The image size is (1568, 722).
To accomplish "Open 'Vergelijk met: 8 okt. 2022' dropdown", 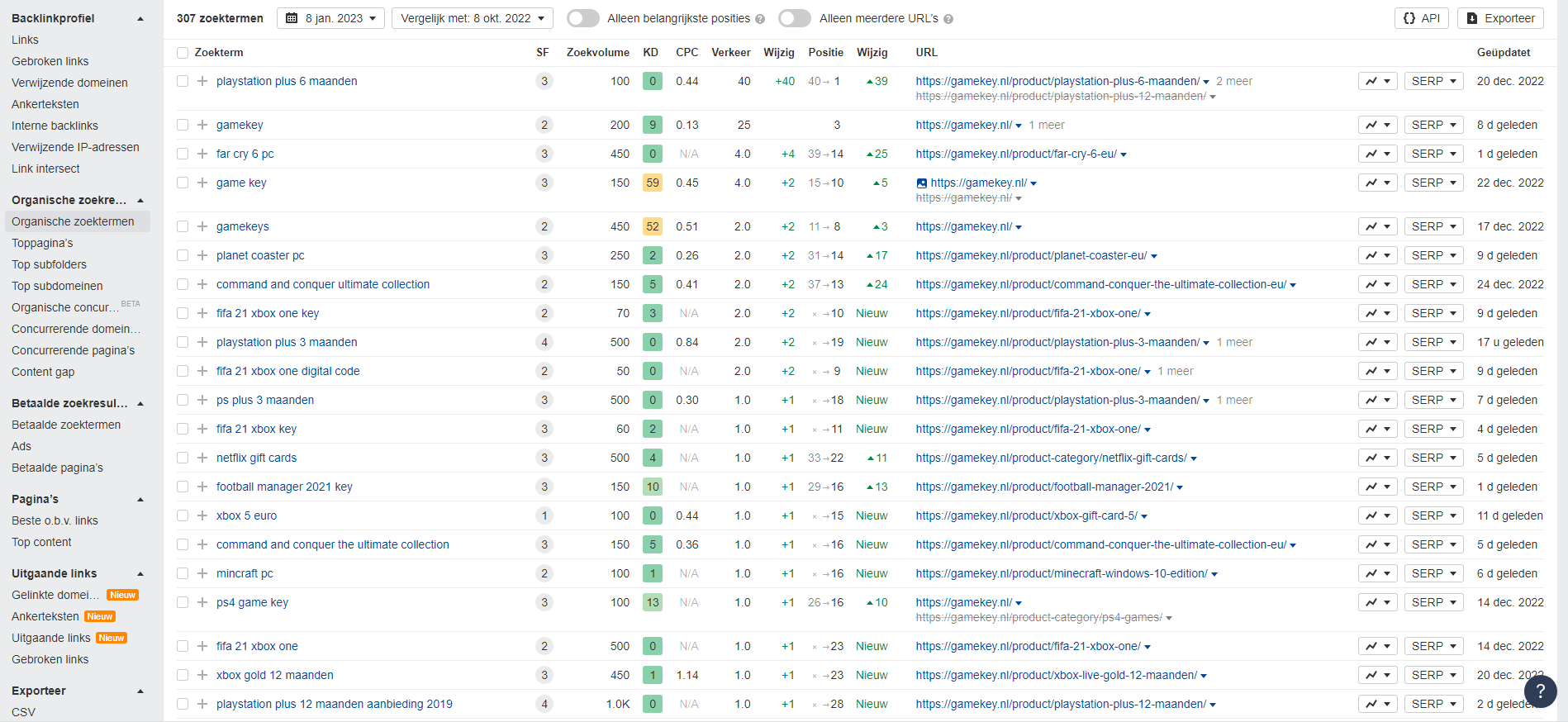I will [x=473, y=18].
